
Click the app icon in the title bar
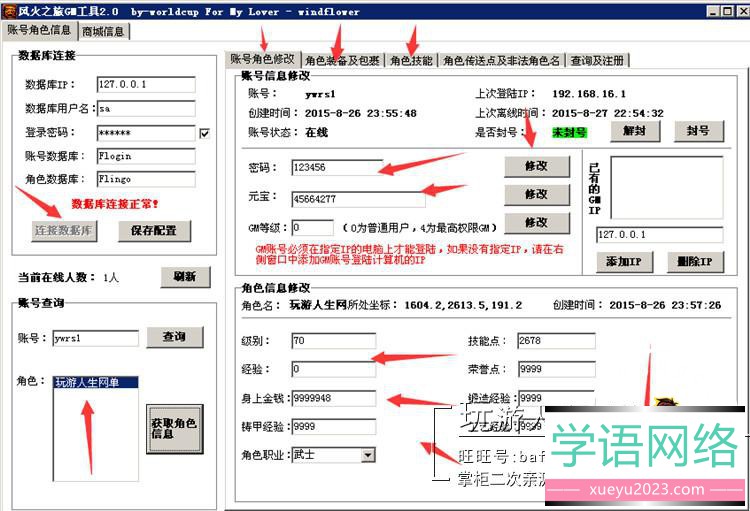(10, 9)
